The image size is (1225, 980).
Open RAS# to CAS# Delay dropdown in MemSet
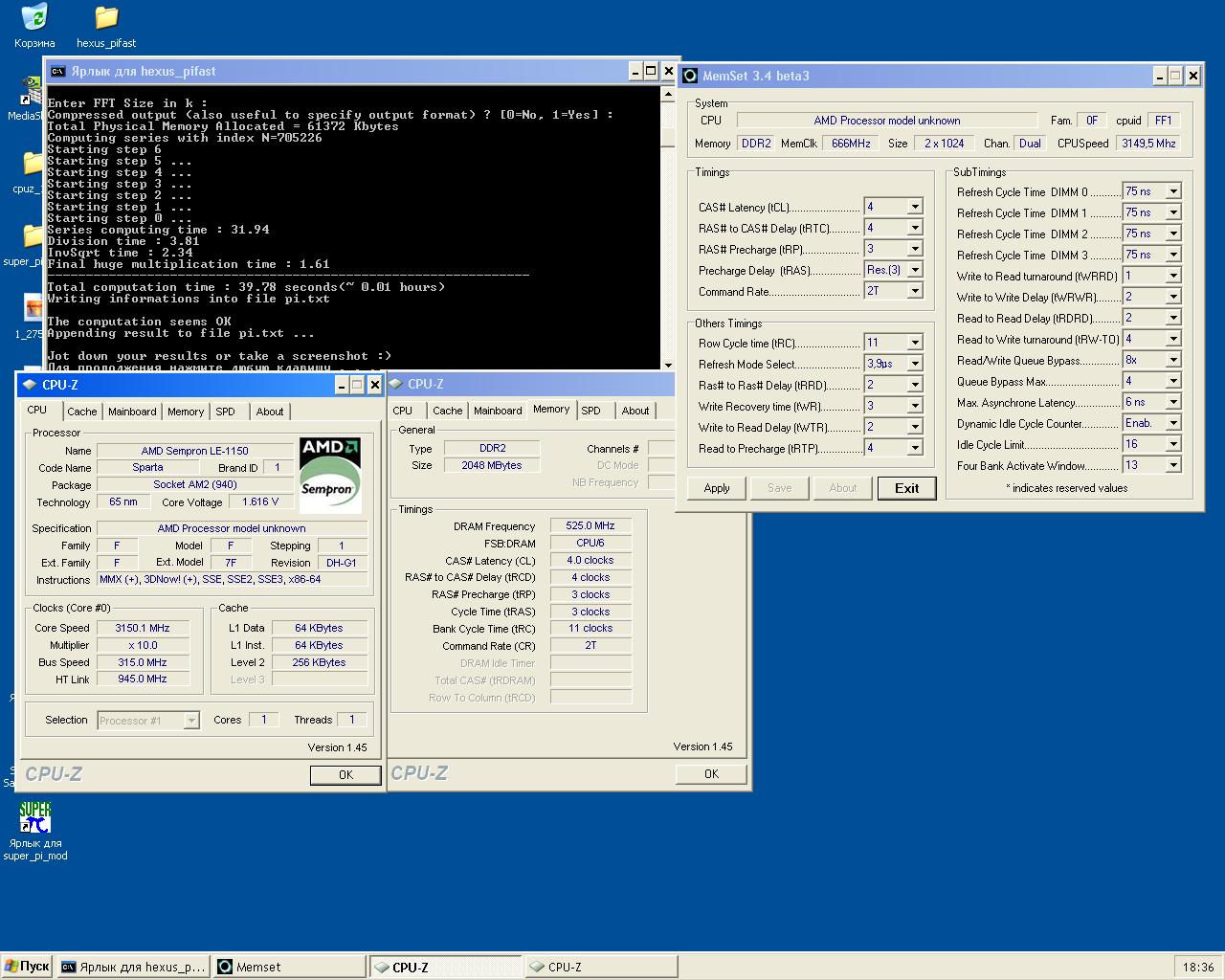click(915, 228)
